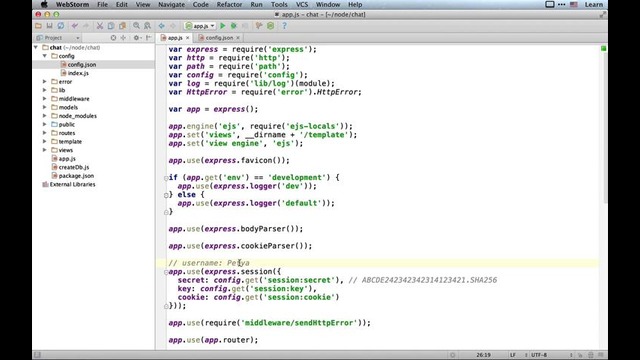
Task: Fold the app.use session block in the gutter
Action: click(x=166, y=272)
